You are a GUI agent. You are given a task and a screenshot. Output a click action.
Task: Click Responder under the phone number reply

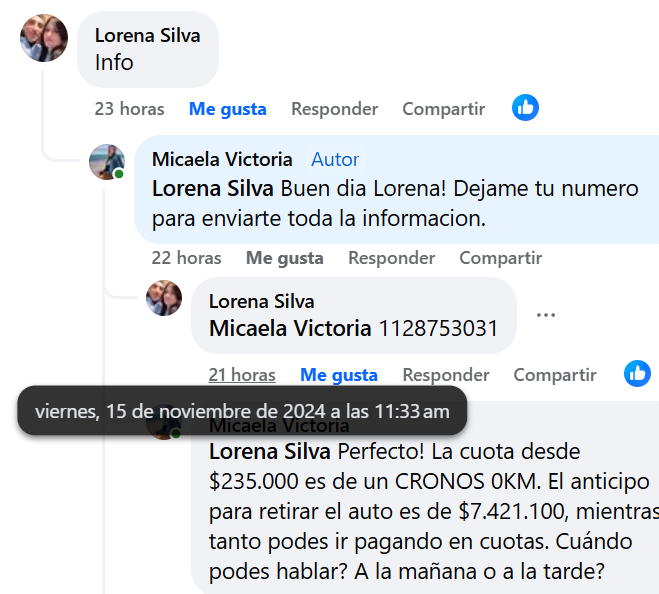pyautogui.click(x=445, y=375)
